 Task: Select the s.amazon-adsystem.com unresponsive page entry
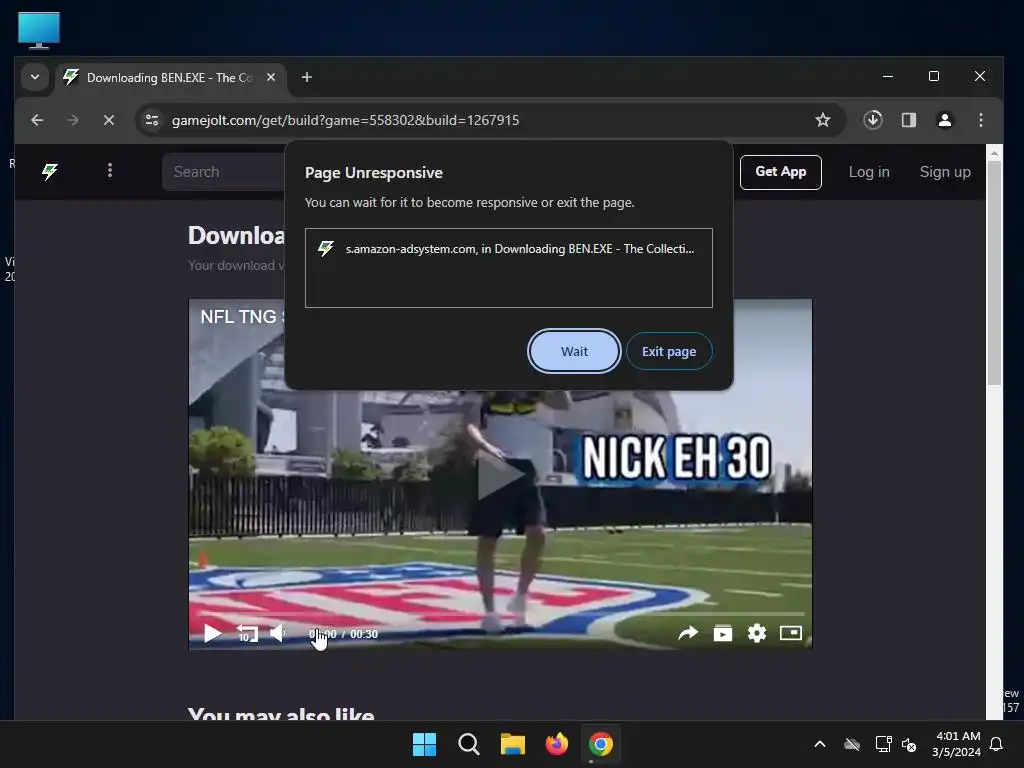(509, 249)
